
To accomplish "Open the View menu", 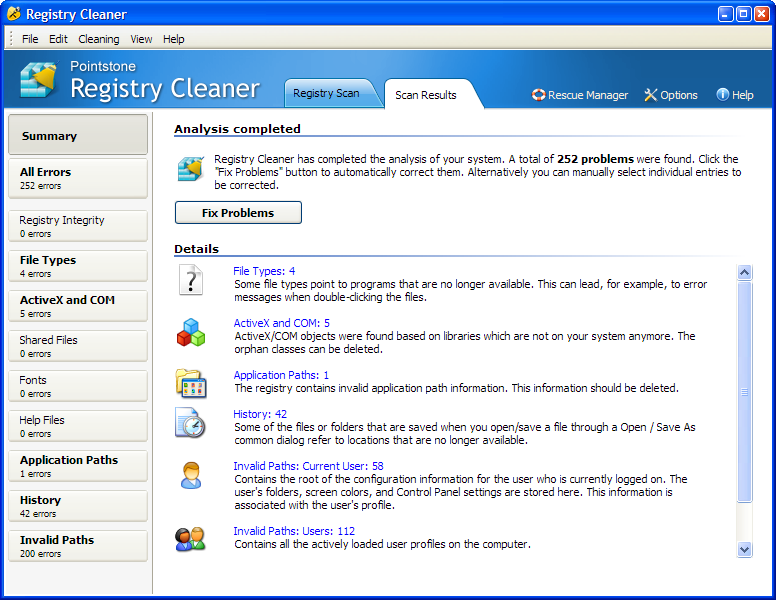I will [x=141, y=39].
